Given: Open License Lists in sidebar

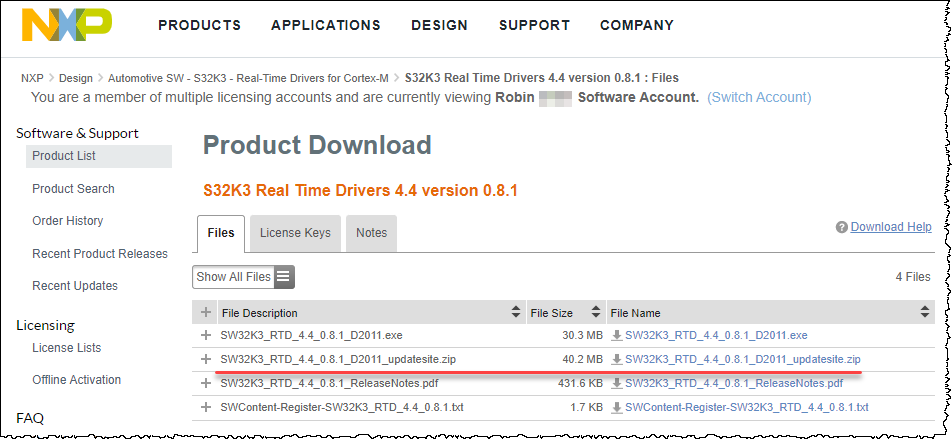Looking at the screenshot, I should click(67, 348).
